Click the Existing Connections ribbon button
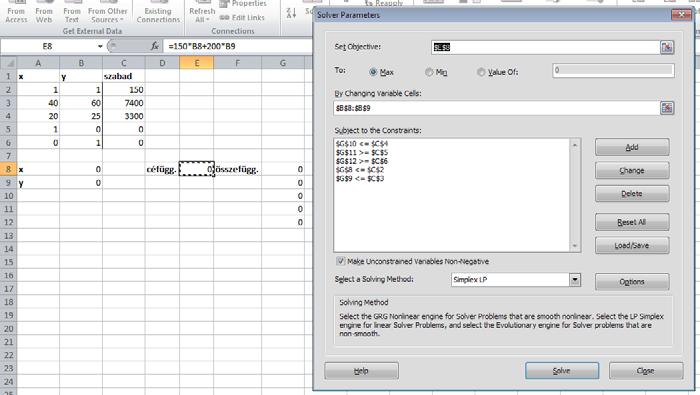The height and width of the screenshot is (395, 700). click(x=158, y=12)
